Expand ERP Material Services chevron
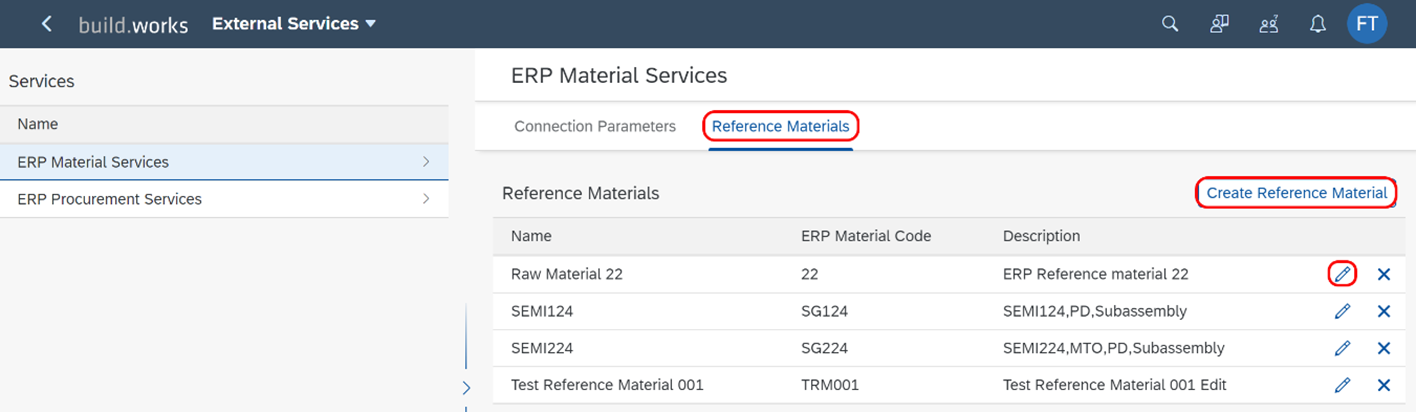The image size is (1416, 412). [x=426, y=161]
